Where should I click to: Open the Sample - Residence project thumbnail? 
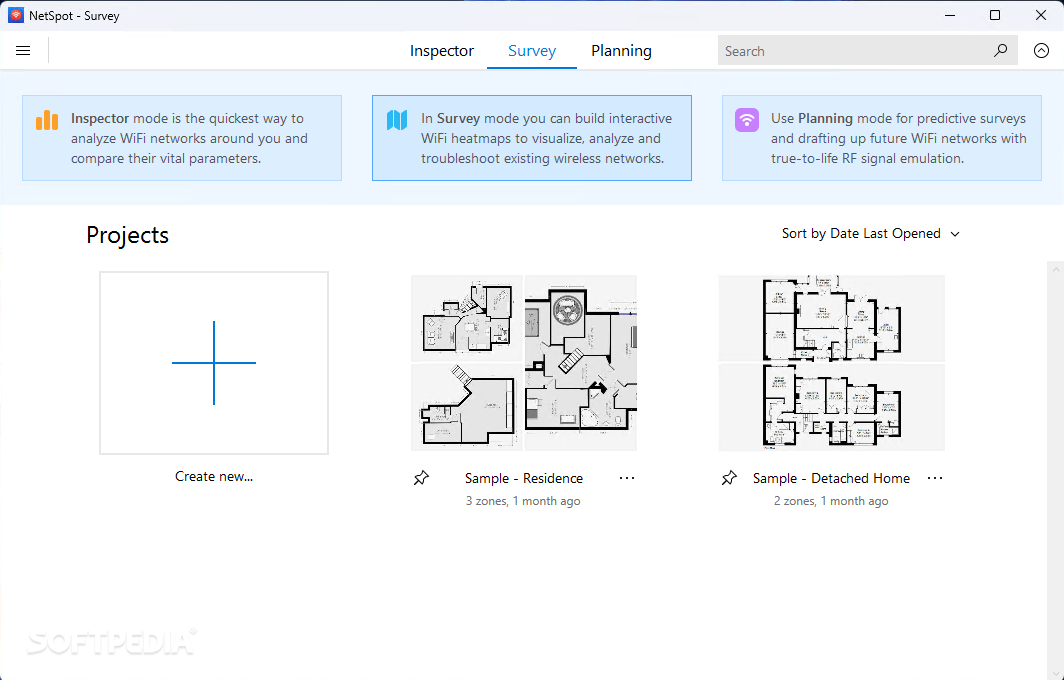pyautogui.click(x=524, y=362)
